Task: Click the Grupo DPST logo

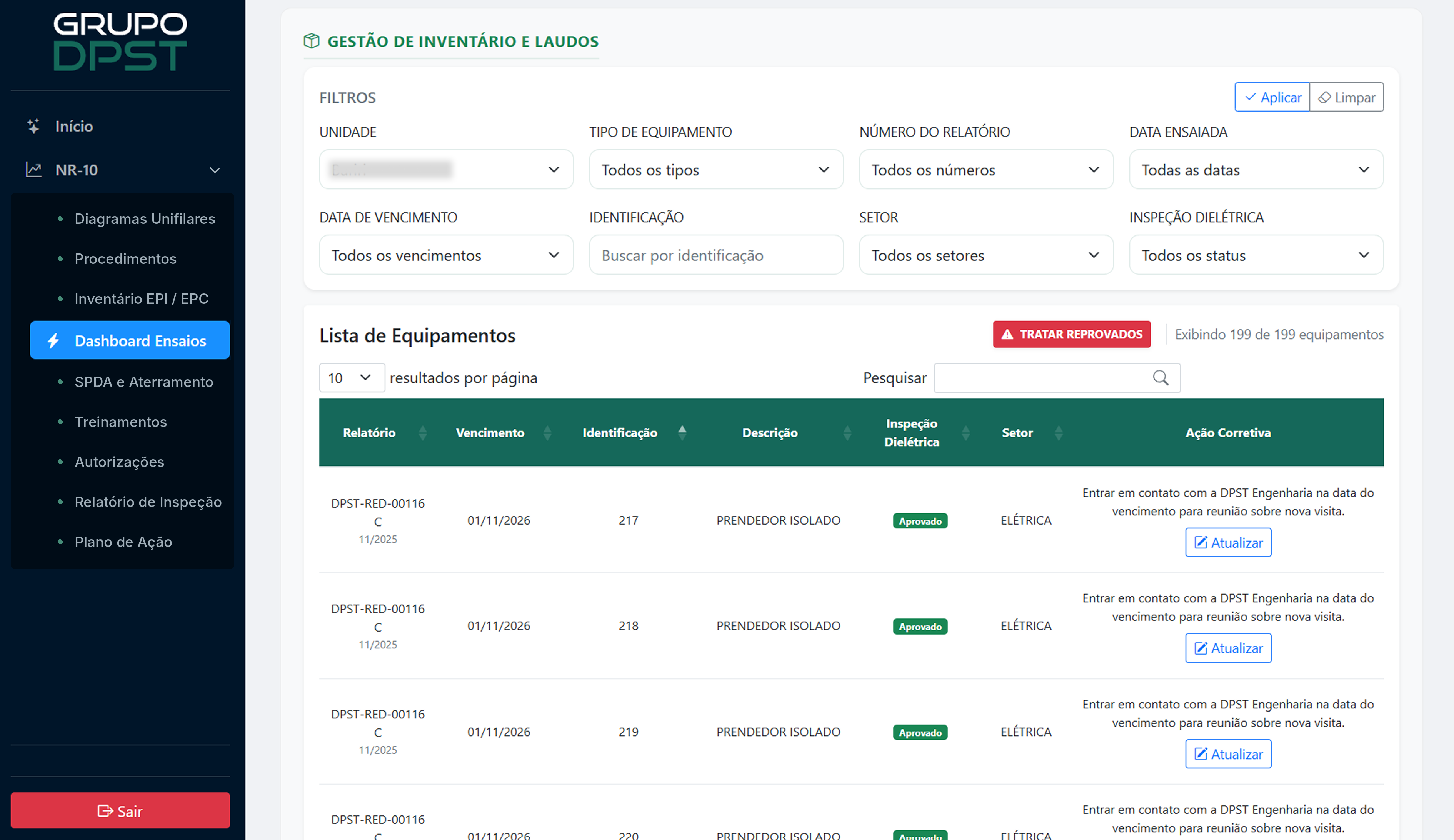Action: click(120, 42)
